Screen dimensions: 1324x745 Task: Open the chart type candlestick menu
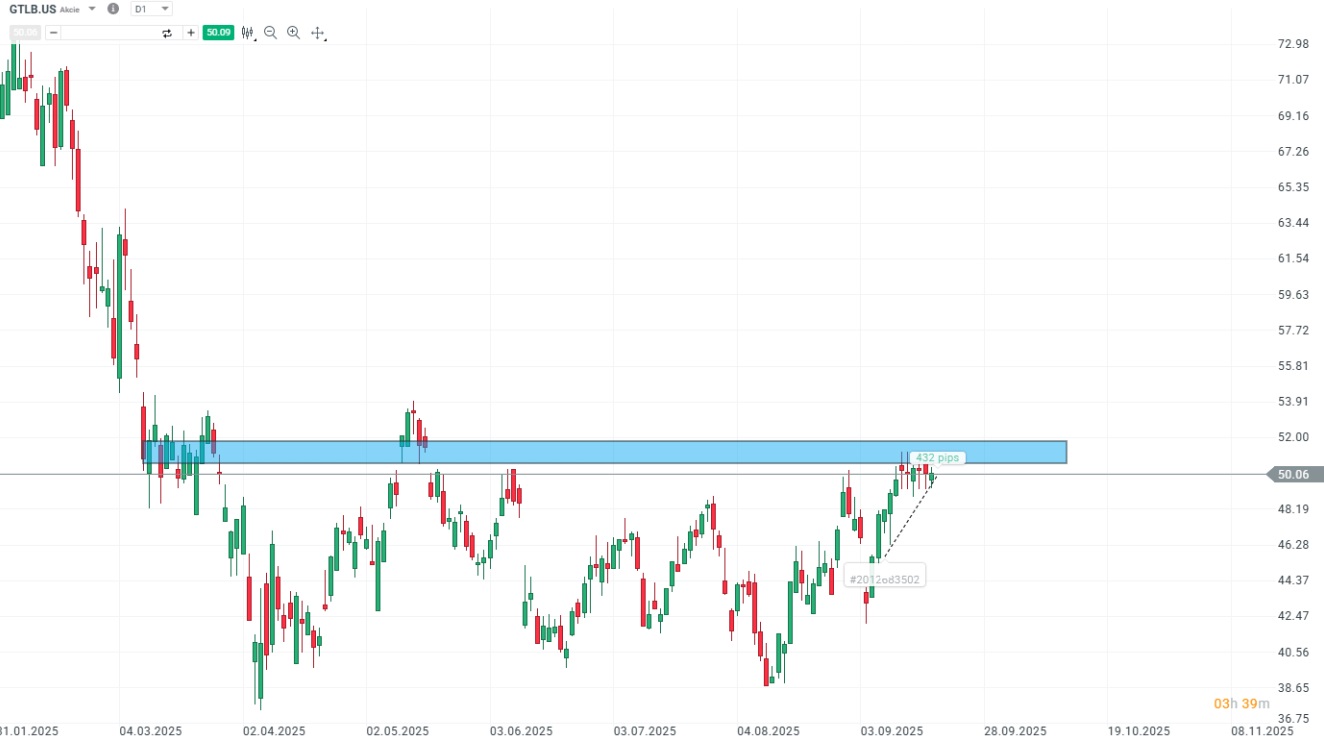[x=247, y=33]
